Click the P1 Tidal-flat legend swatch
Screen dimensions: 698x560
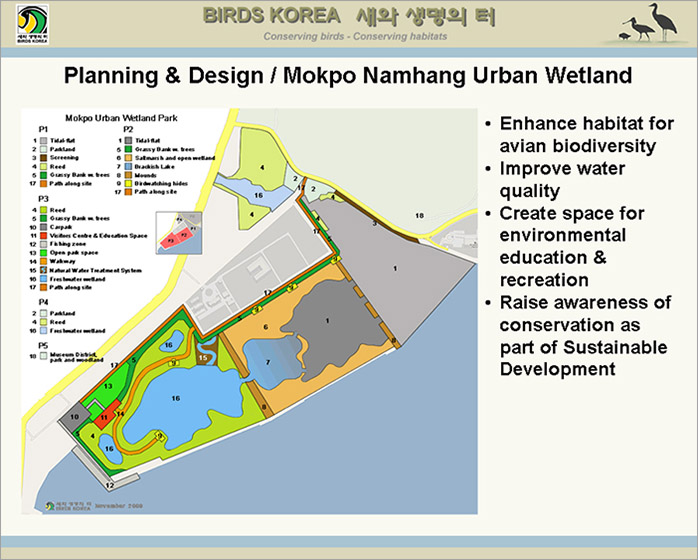[x=43, y=141]
